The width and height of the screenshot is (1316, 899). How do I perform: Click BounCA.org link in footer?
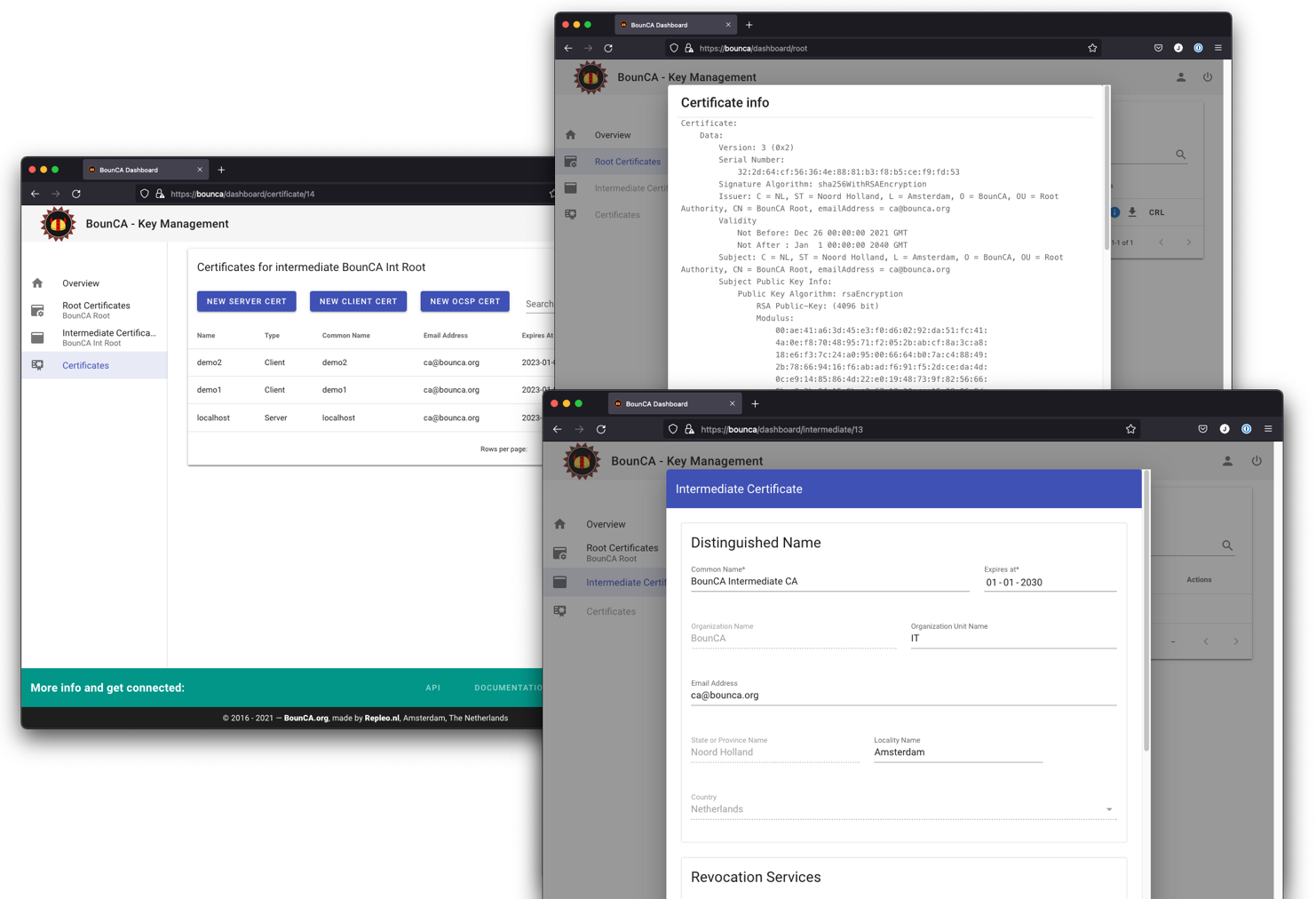pos(306,718)
